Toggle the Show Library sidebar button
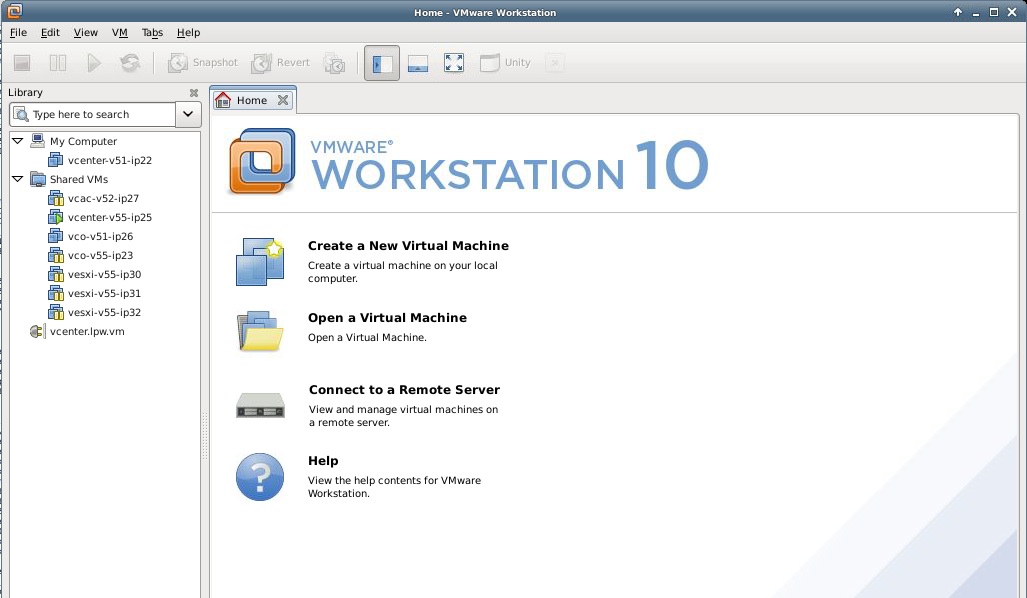Image resolution: width=1027 pixels, height=598 pixels. (382, 64)
